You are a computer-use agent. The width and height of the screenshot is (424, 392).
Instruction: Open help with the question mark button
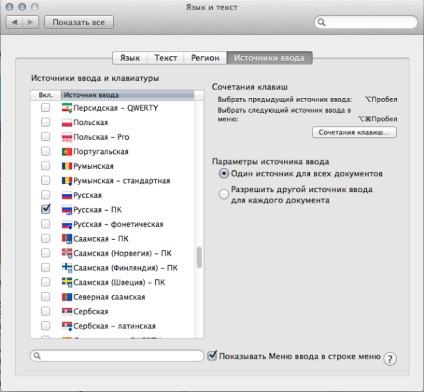point(390,359)
